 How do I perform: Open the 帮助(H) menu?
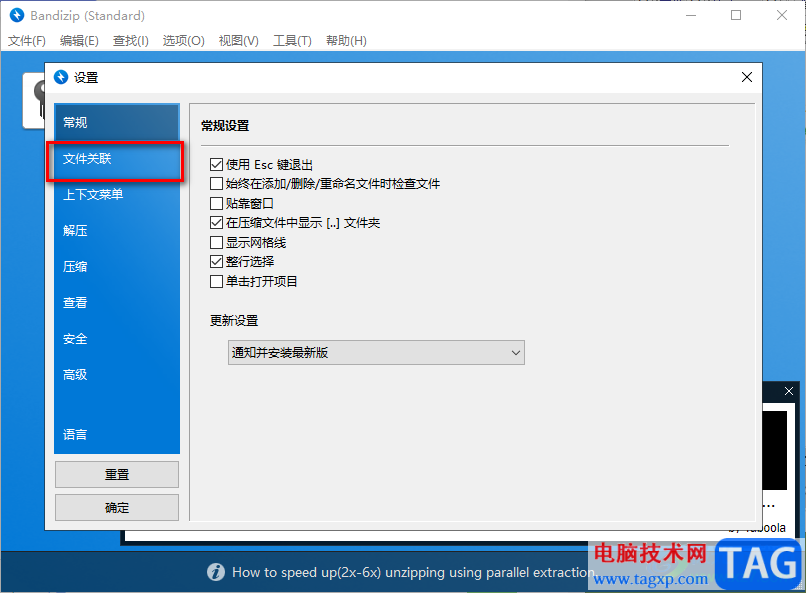click(346, 41)
